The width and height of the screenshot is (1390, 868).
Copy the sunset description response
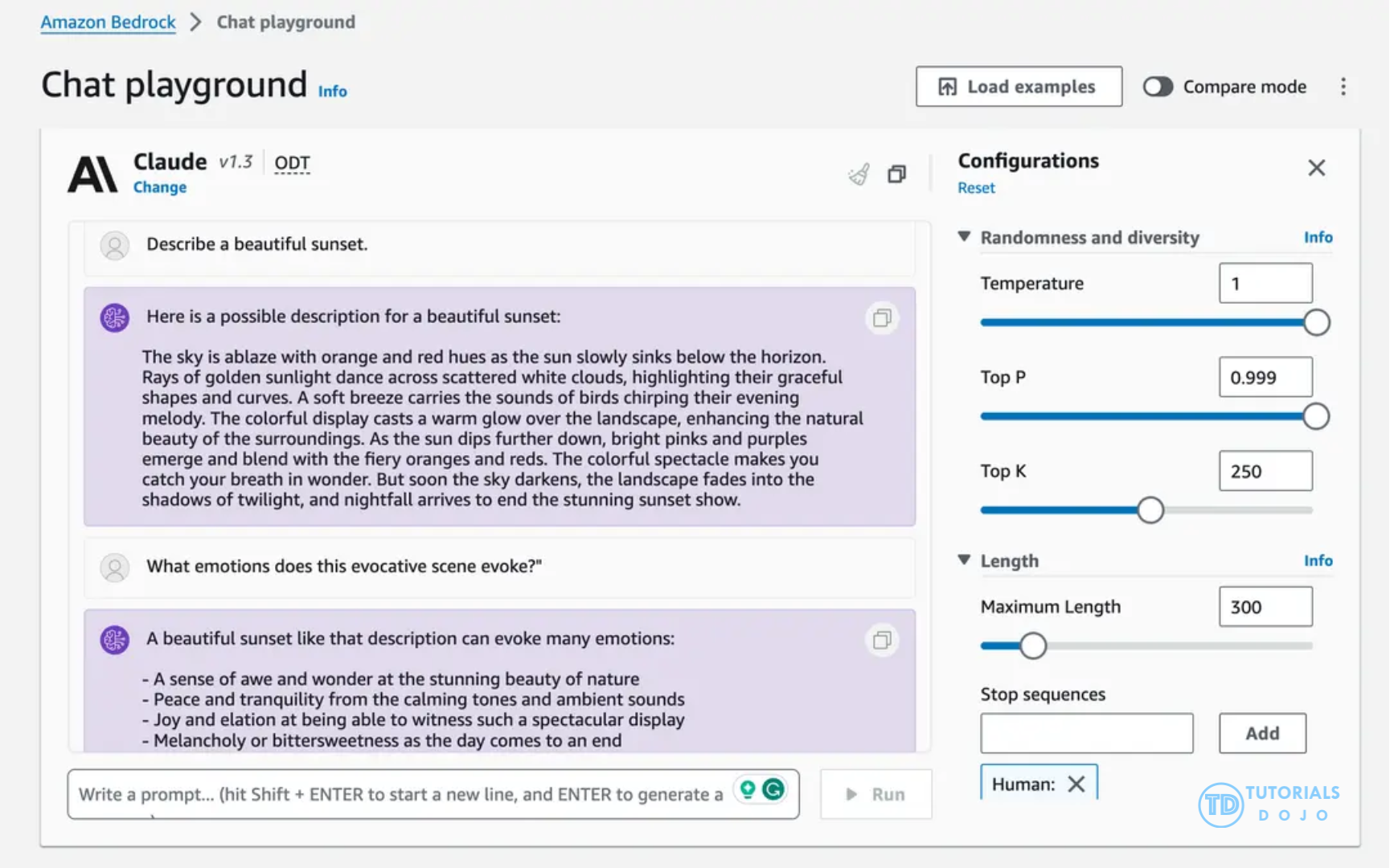coord(882,318)
